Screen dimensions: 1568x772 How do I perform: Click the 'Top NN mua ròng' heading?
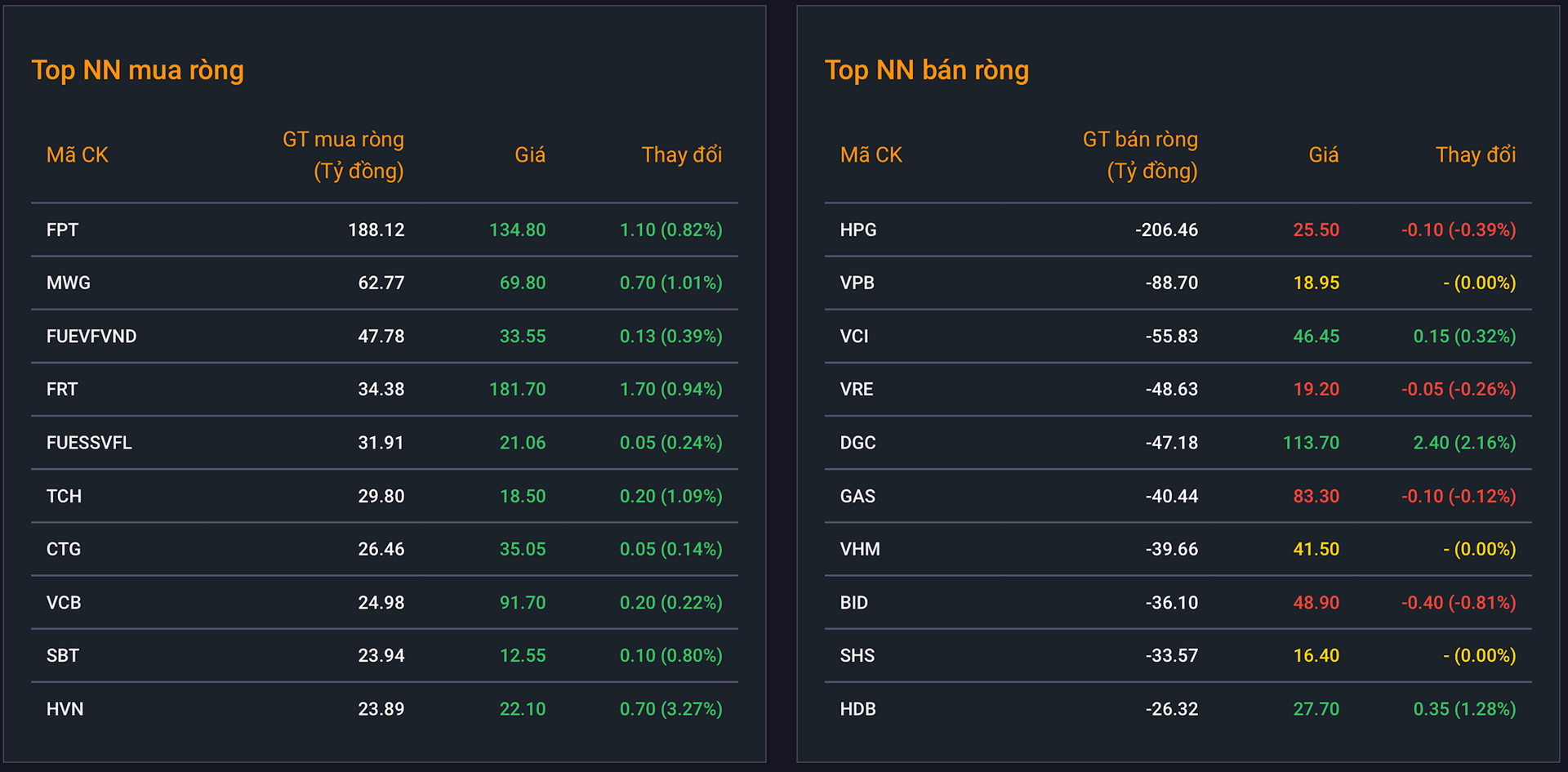(138, 71)
